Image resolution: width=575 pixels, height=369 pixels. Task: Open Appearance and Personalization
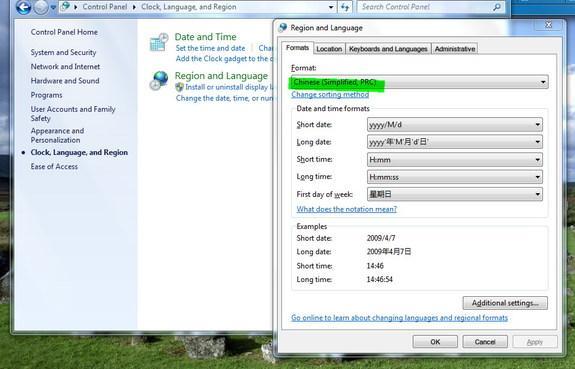point(57,135)
